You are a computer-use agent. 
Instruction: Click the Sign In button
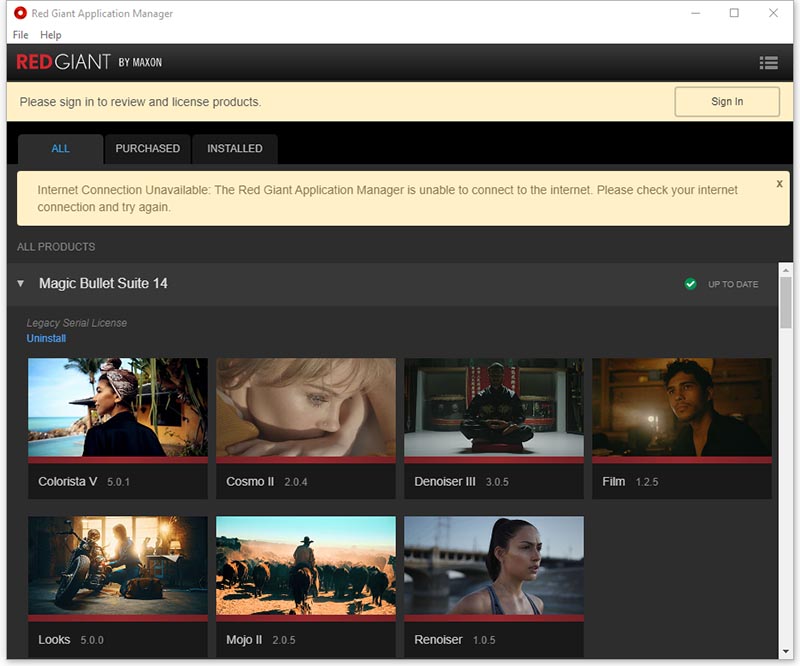(727, 102)
